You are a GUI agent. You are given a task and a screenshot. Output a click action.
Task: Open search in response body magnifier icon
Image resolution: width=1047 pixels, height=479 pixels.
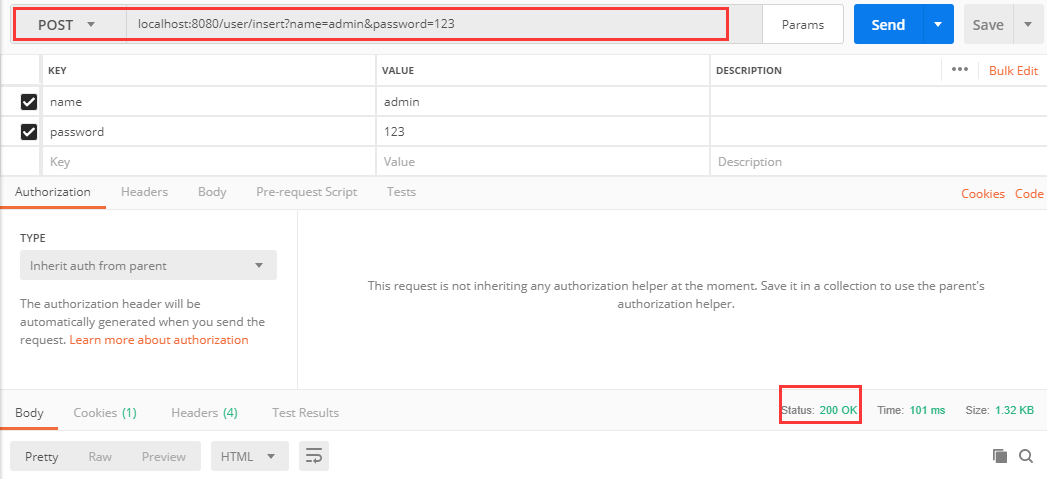point(1026,456)
